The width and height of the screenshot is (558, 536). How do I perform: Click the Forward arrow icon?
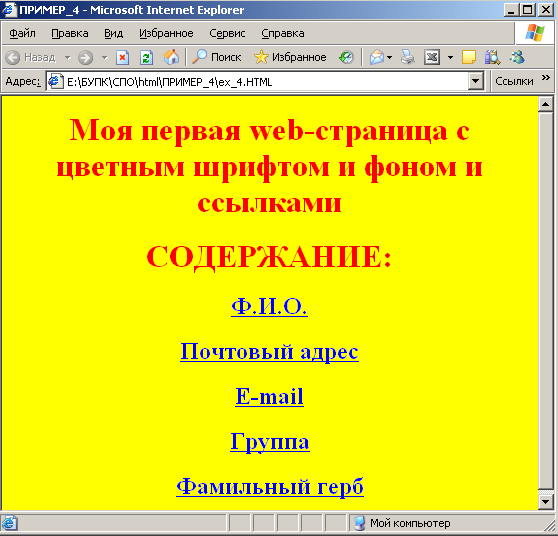tap(85, 57)
